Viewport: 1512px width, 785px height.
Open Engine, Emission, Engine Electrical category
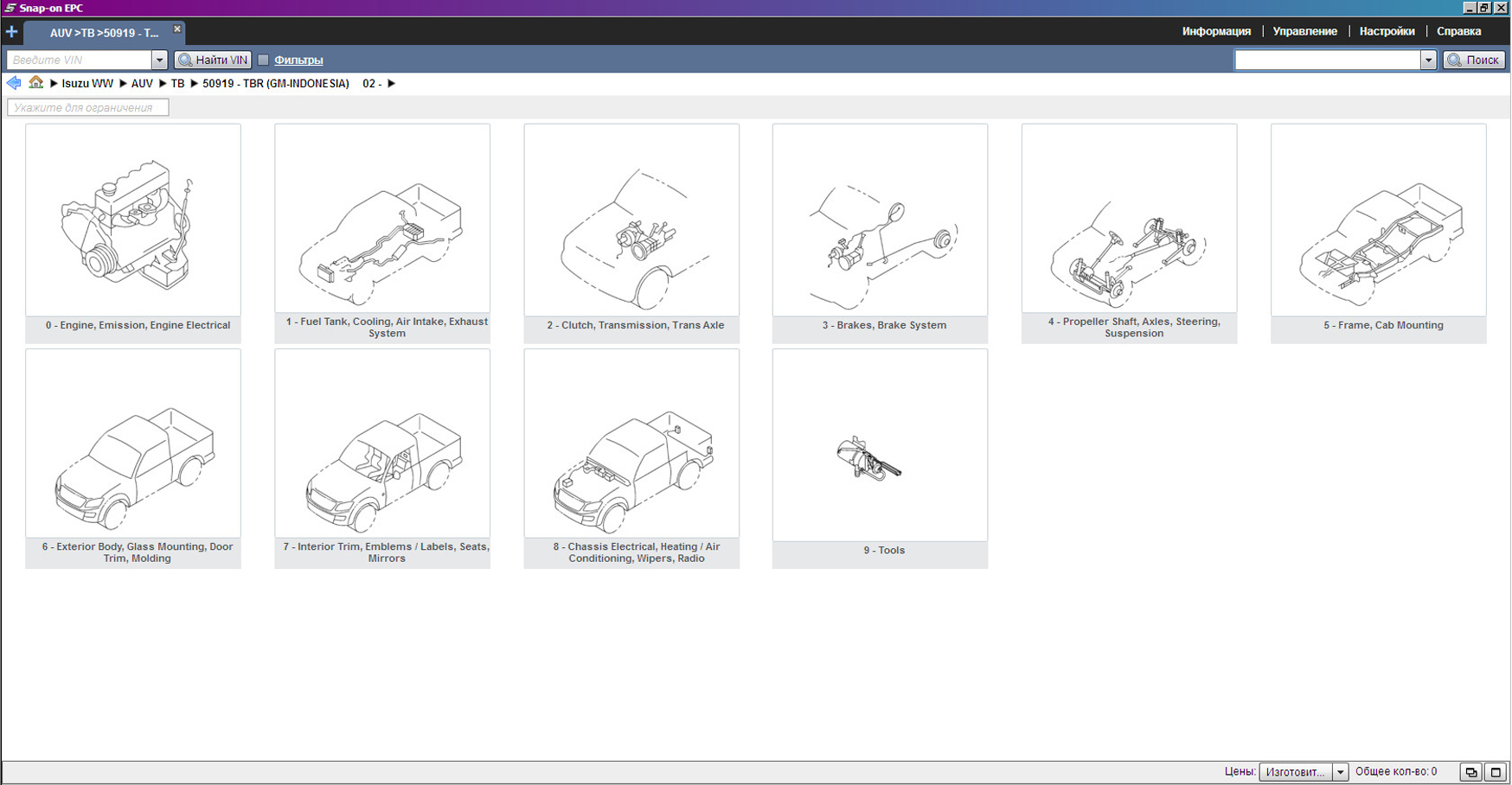[133, 221]
